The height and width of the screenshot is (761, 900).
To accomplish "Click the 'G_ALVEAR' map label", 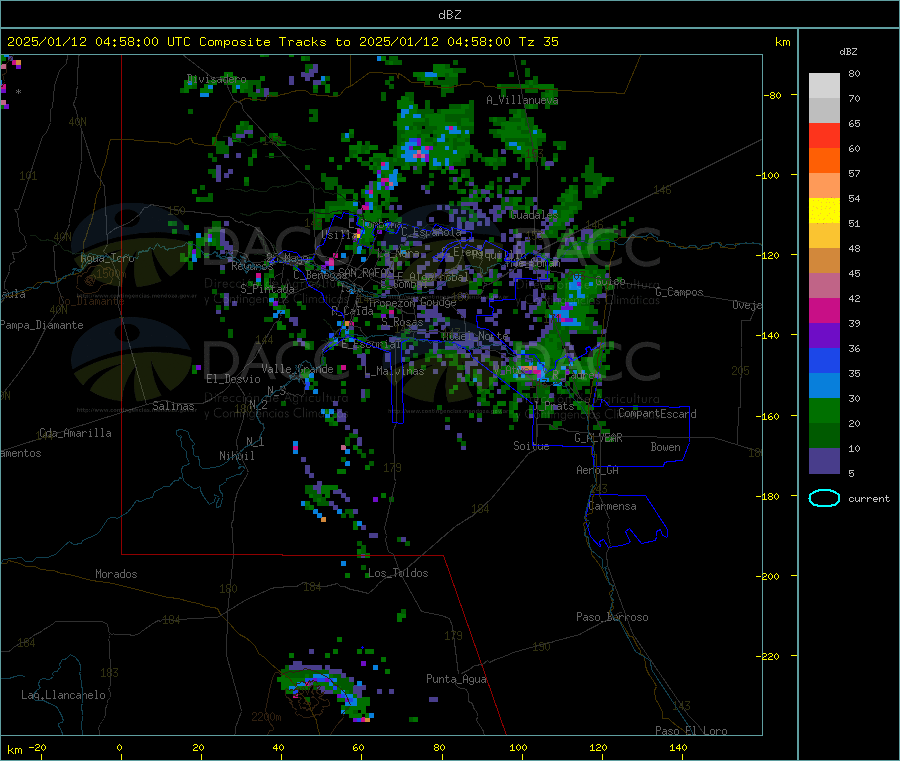I will pyautogui.click(x=598, y=438).
